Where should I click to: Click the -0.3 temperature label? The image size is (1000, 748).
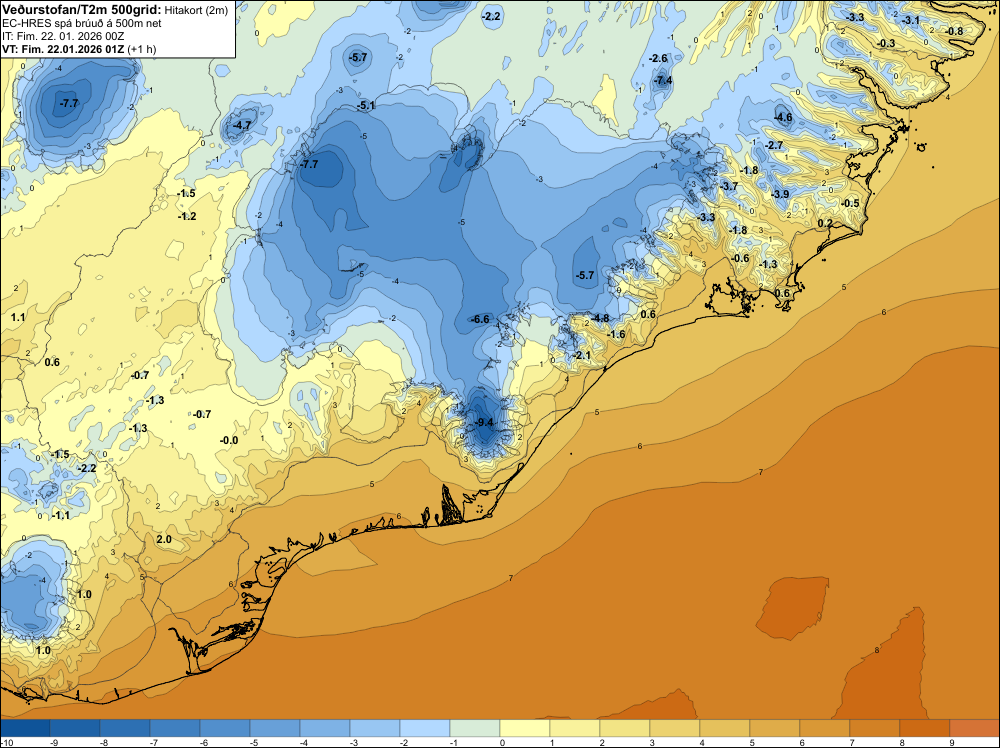886,43
